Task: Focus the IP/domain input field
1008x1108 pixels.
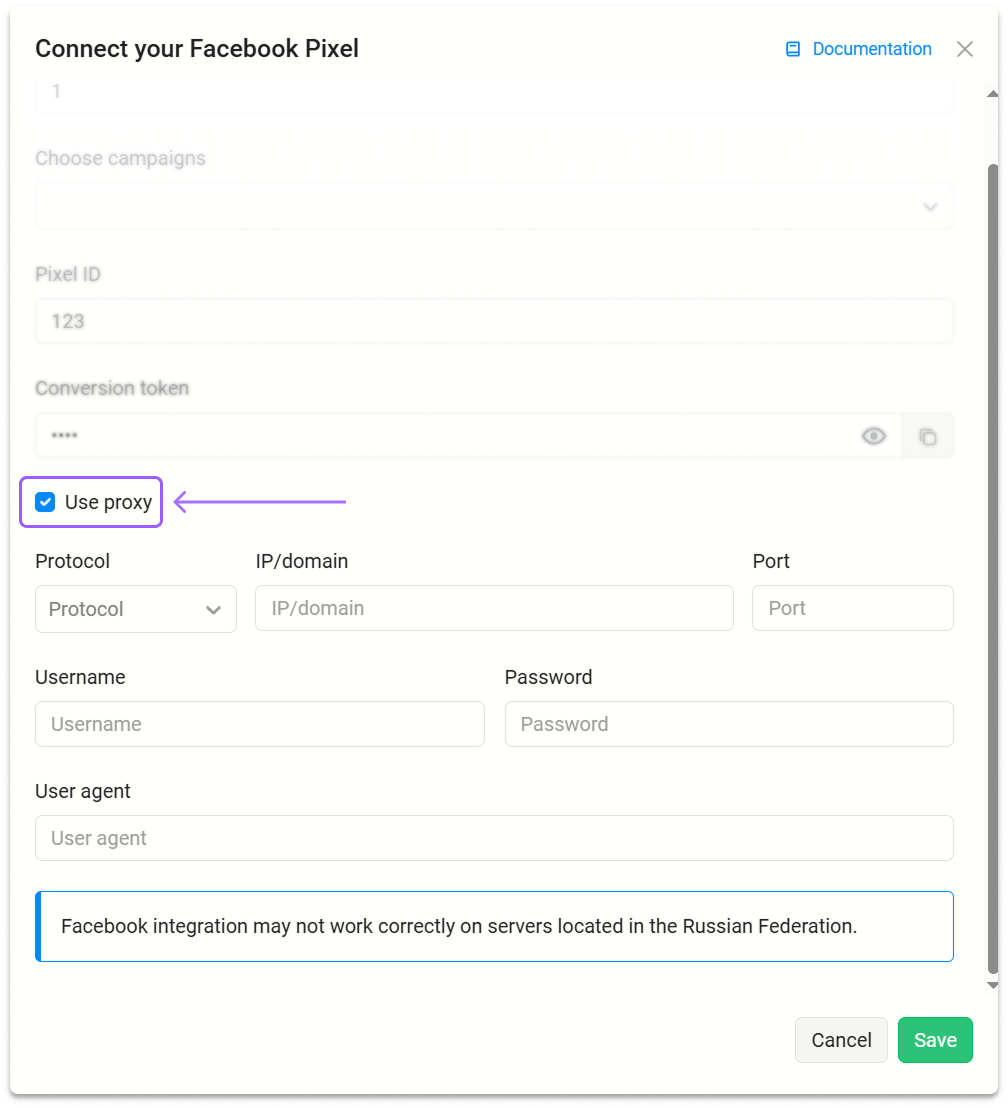Action: [x=494, y=608]
